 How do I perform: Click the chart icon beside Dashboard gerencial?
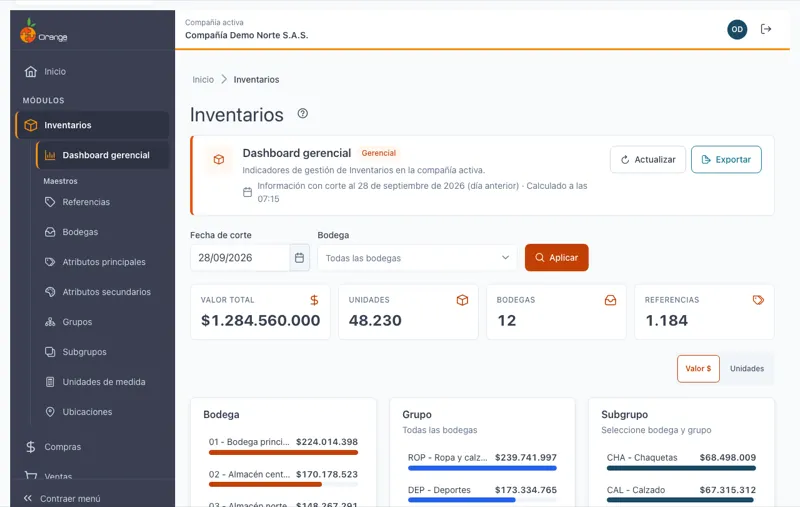coord(50,155)
